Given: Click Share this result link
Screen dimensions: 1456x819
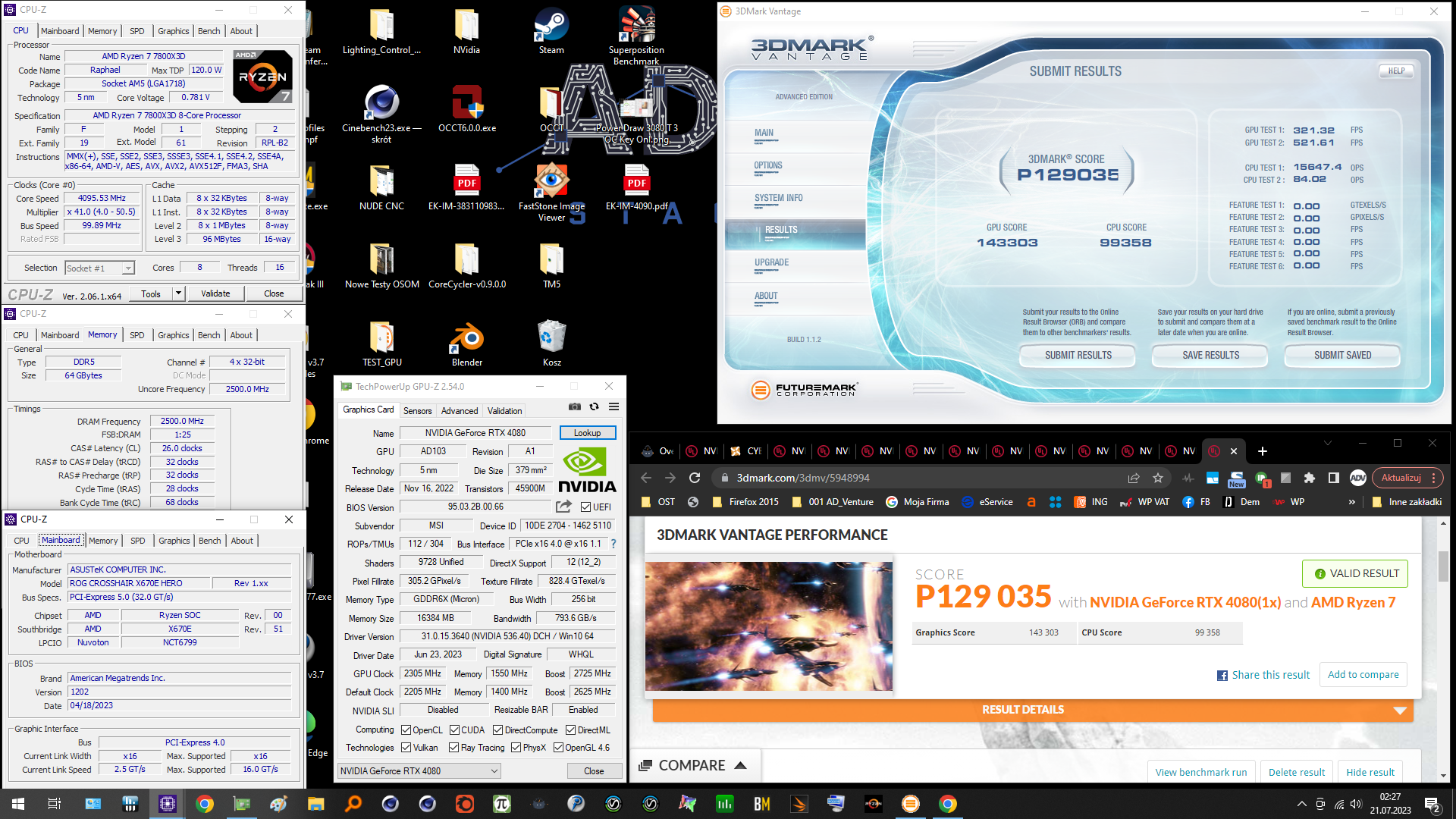Looking at the screenshot, I should click(x=1263, y=675).
